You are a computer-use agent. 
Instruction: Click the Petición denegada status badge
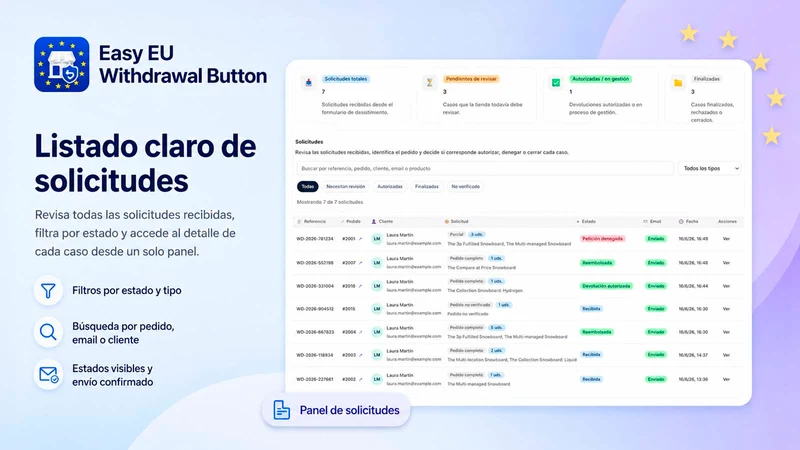(x=603, y=239)
